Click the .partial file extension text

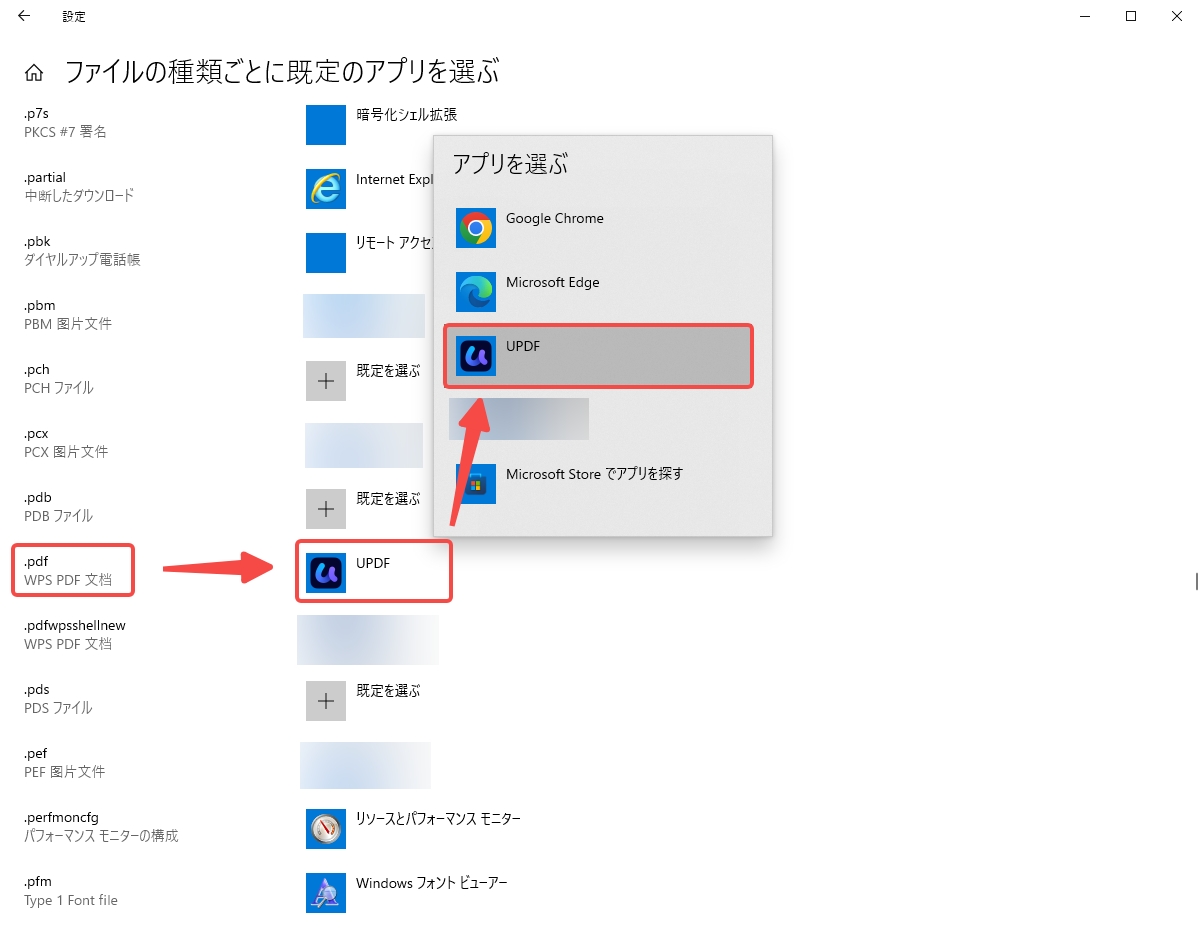45,177
